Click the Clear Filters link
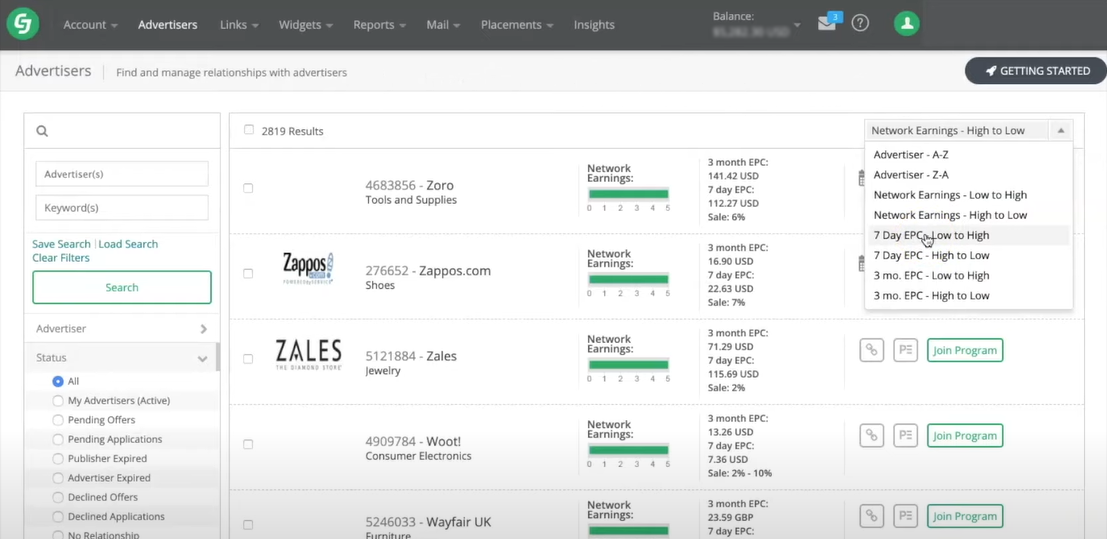Screen dimensions: 1107x539 [61, 258]
